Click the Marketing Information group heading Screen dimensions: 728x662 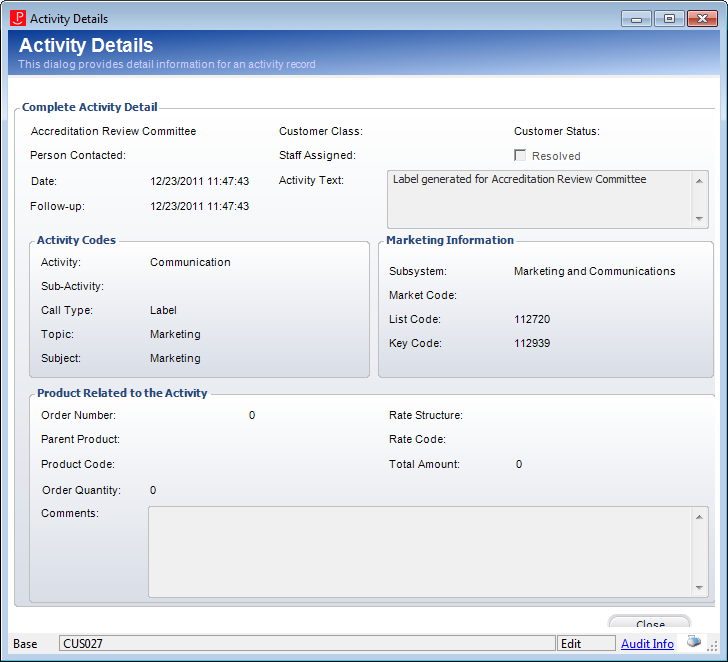coord(450,240)
